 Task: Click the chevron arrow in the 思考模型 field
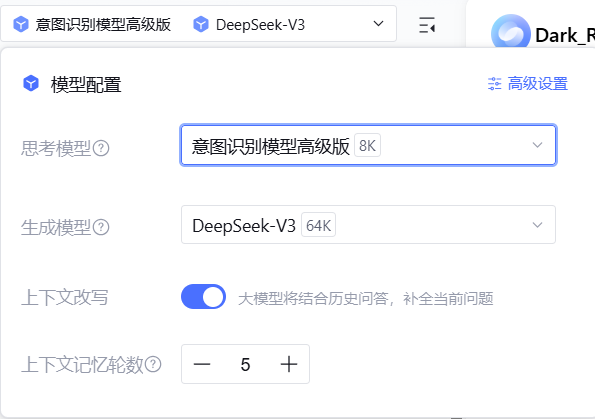click(537, 145)
